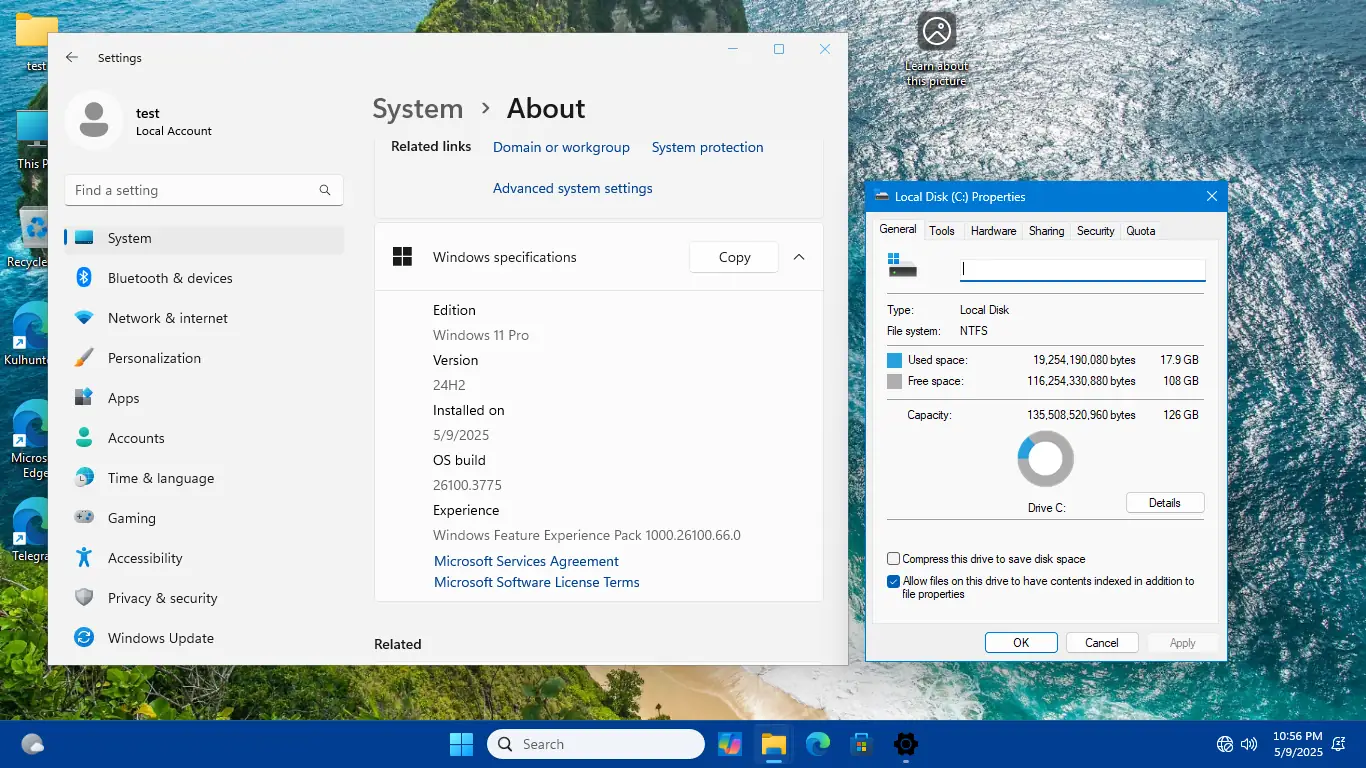
Task: Open Microsoft Store from the taskbar
Action: [861, 744]
